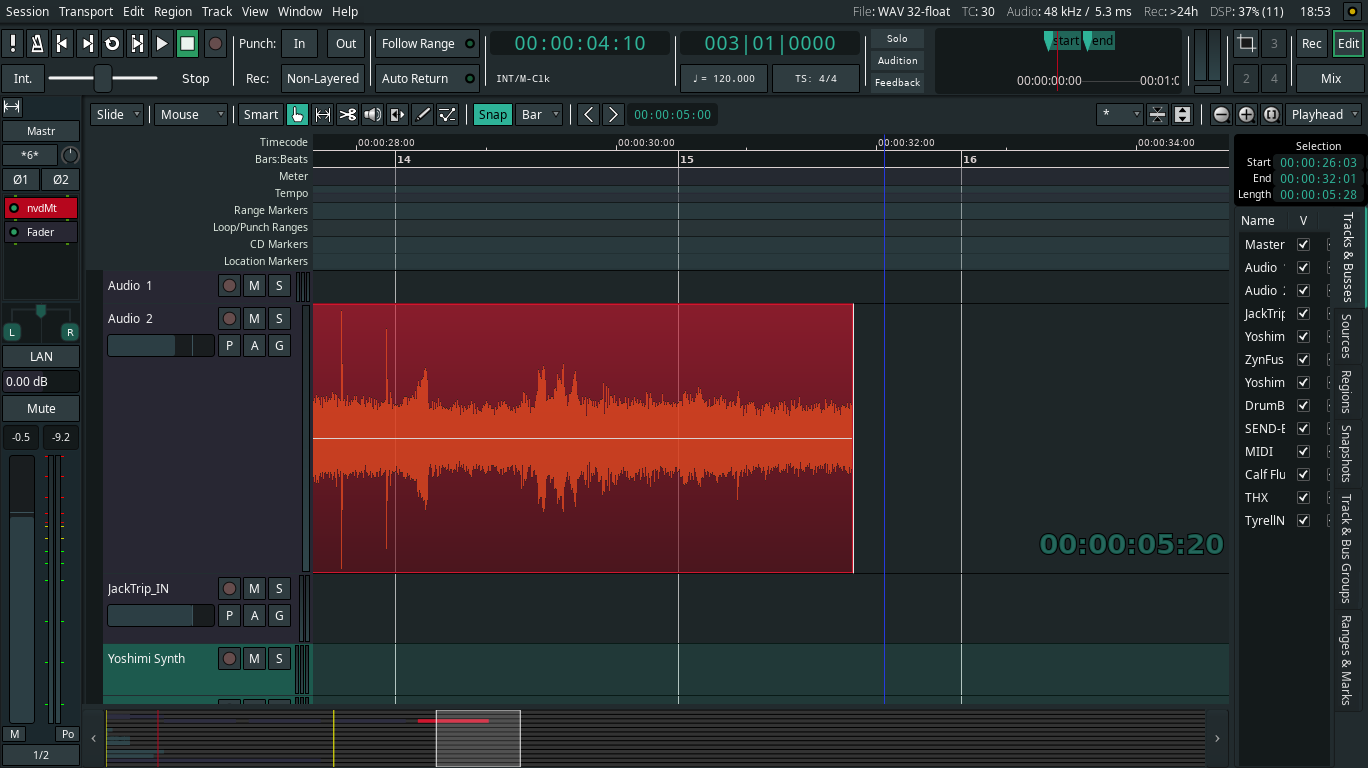This screenshot has width=1368, height=768.
Task: Switch to the Regions side tab
Action: click(x=1346, y=392)
